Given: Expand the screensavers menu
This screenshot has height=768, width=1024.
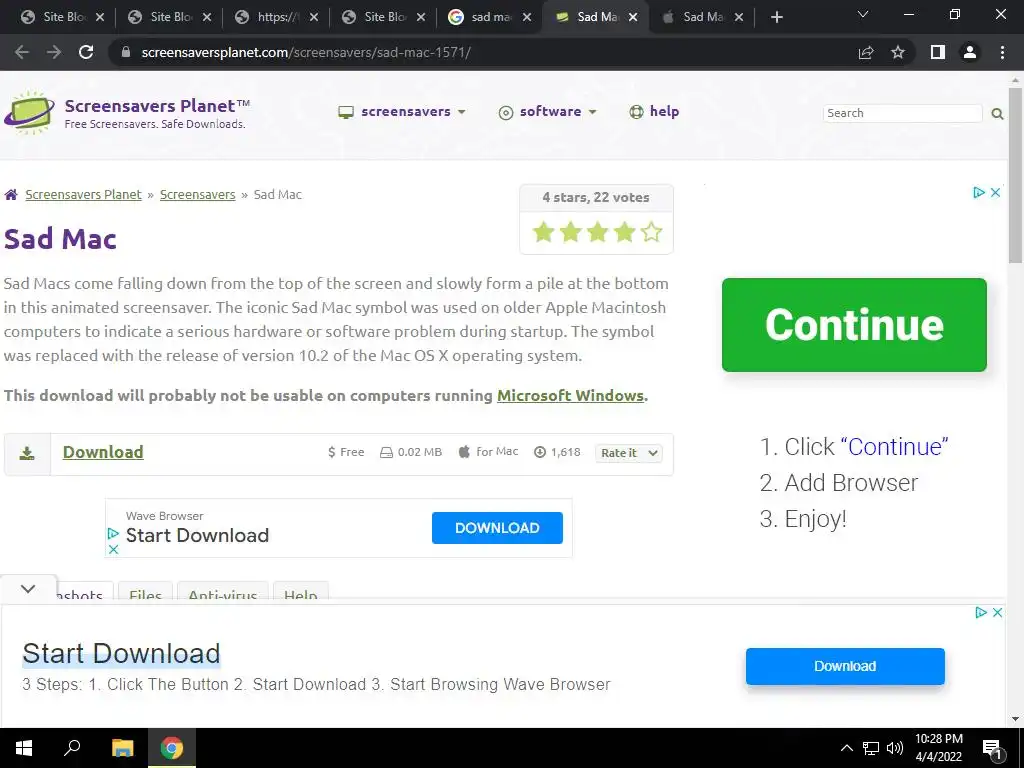Looking at the screenshot, I should (x=402, y=112).
